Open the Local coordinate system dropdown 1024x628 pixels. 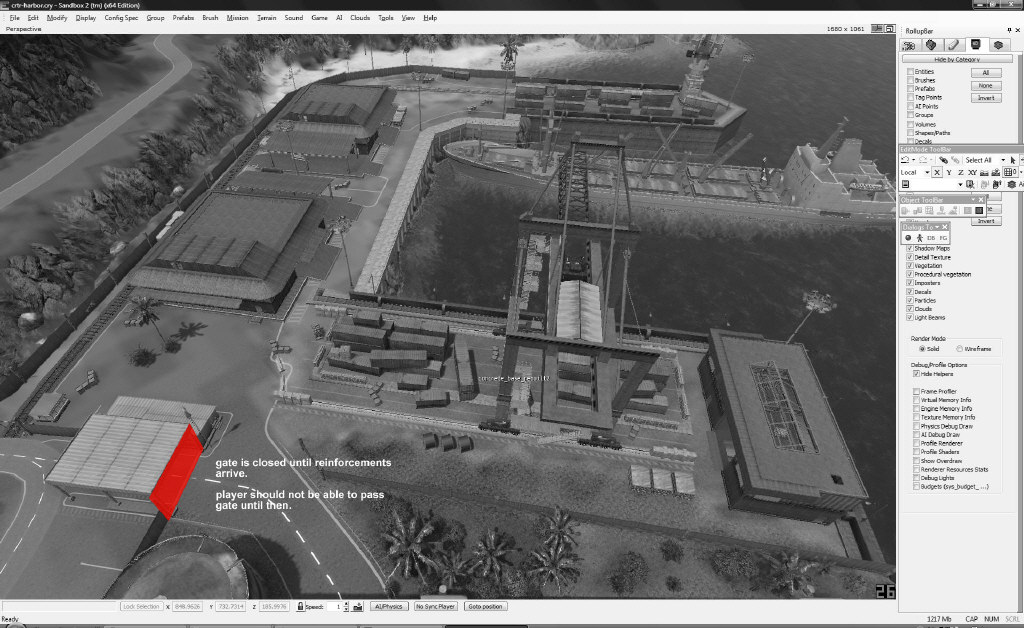coord(927,172)
